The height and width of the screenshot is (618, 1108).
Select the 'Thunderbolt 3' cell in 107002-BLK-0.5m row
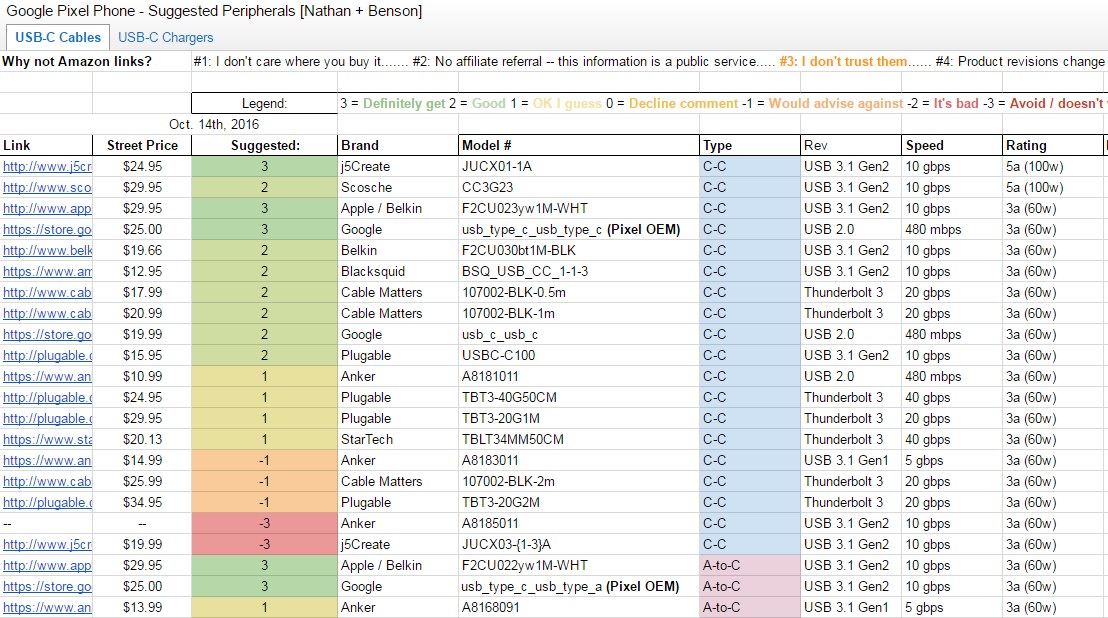click(x=851, y=292)
